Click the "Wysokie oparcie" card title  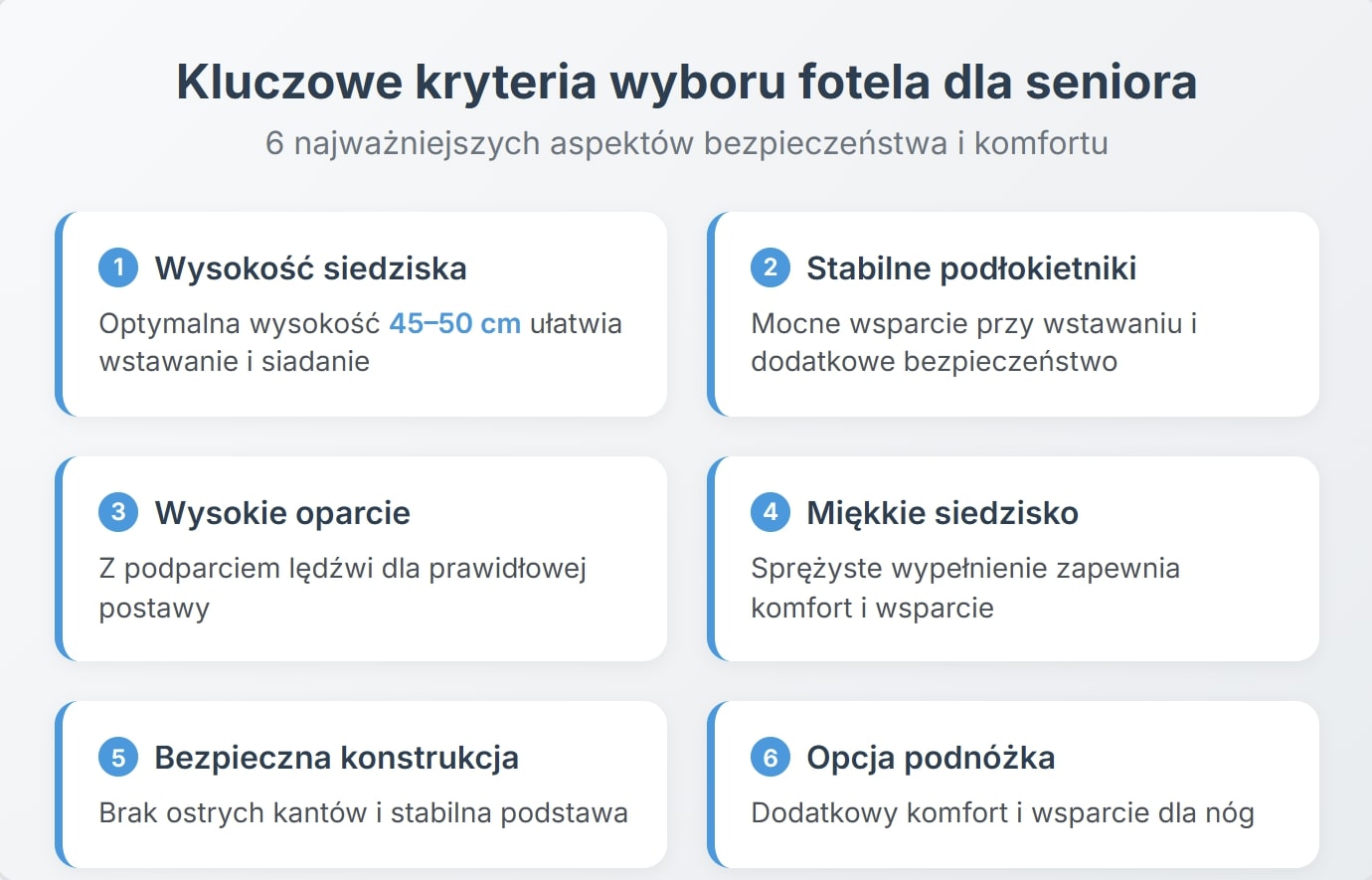pyautogui.click(x=282, y=513)
